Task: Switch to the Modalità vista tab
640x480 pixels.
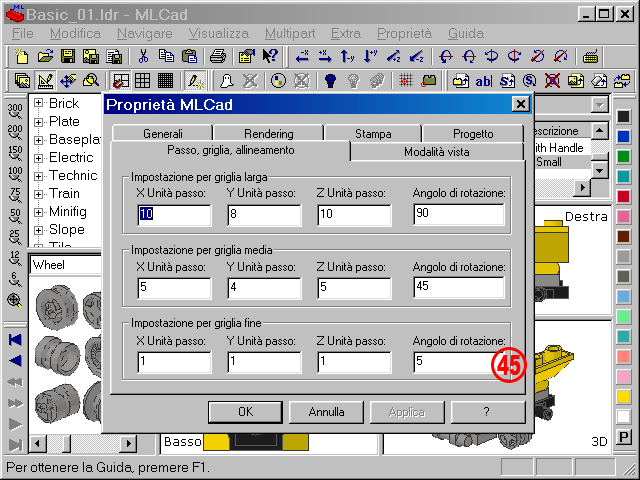Action: [x=437, y=152]
